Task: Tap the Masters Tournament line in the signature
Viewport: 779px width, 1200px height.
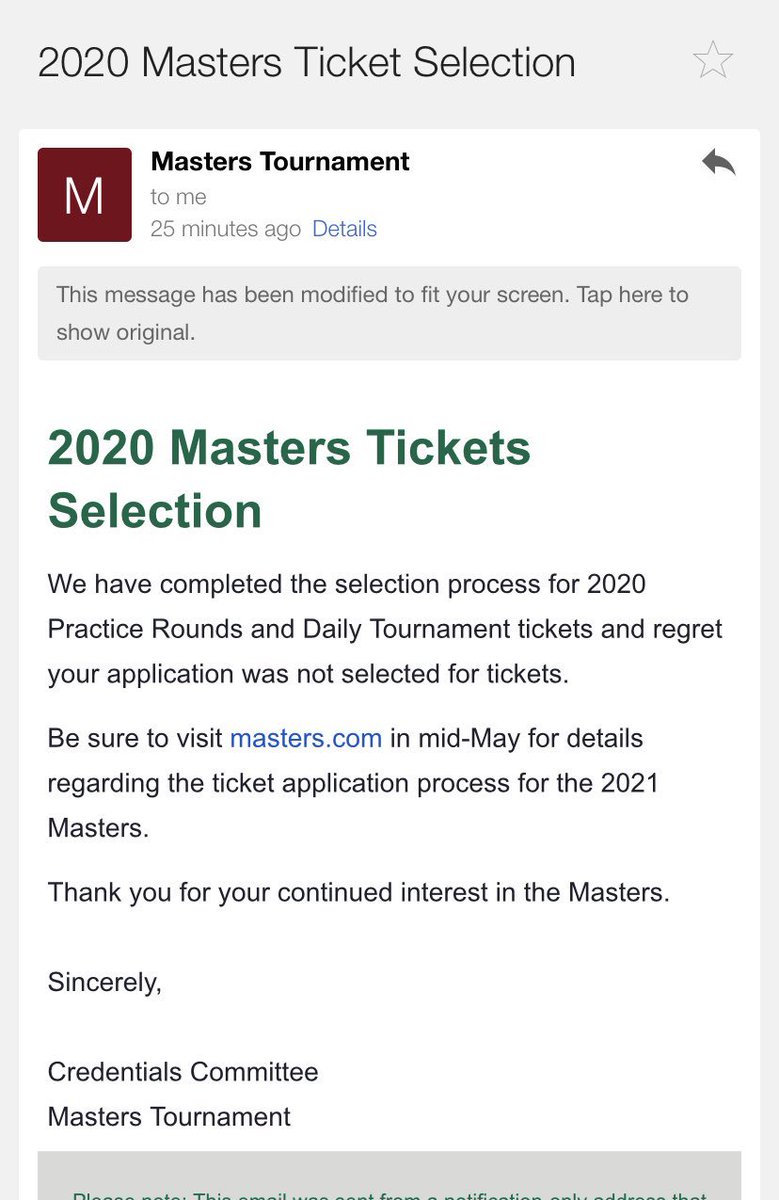Action: pyautogui.click(x=169, y=1117)
